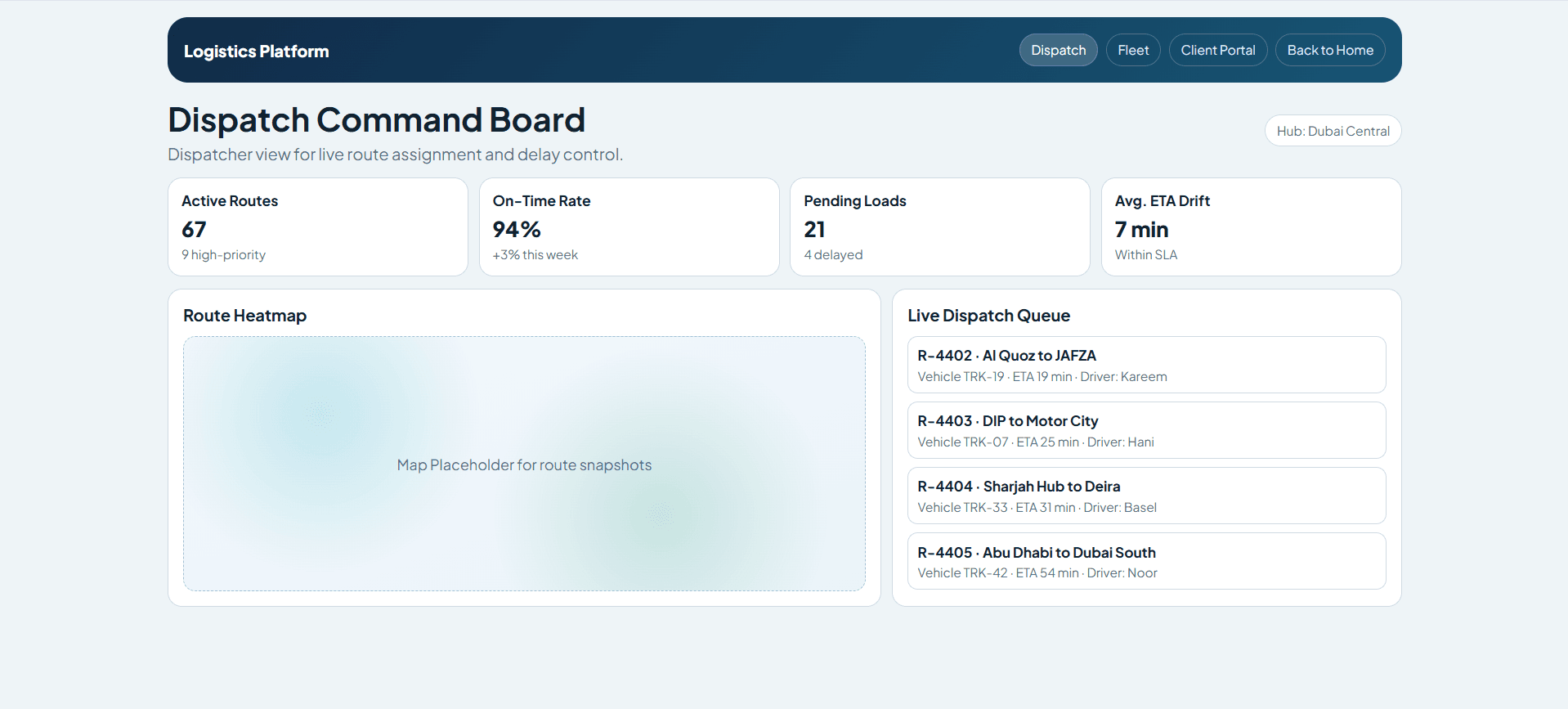Click the '9 high-priority' text
The height and width of the screenshot is (709, 1568).
(x=223, y=255)
